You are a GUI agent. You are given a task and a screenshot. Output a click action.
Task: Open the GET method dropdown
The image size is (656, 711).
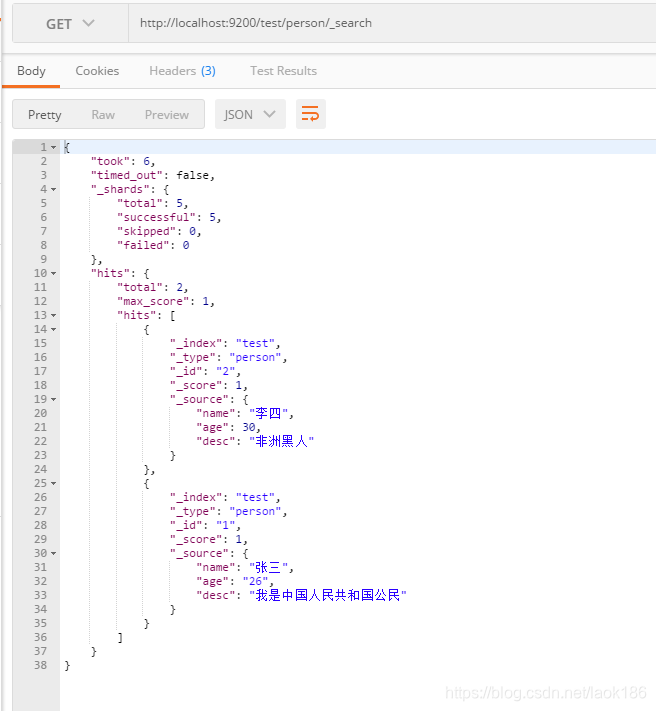[x=70, y=24]
